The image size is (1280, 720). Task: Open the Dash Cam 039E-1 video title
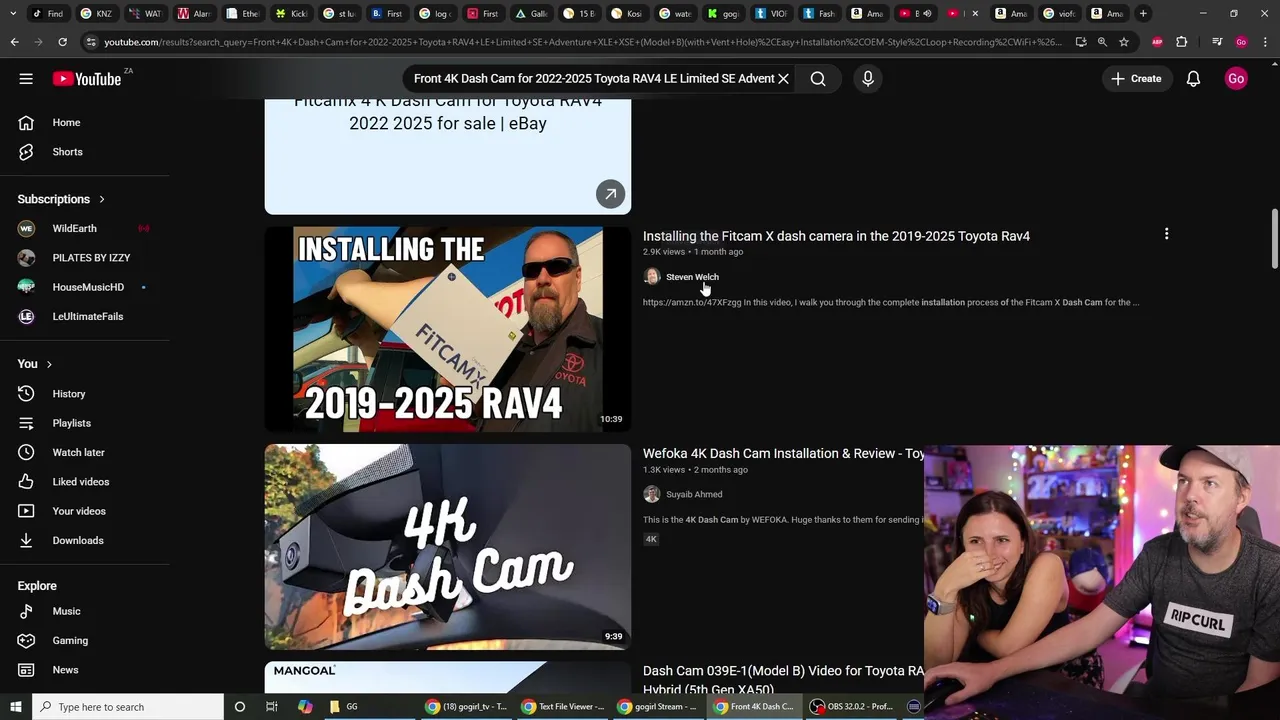783,680
